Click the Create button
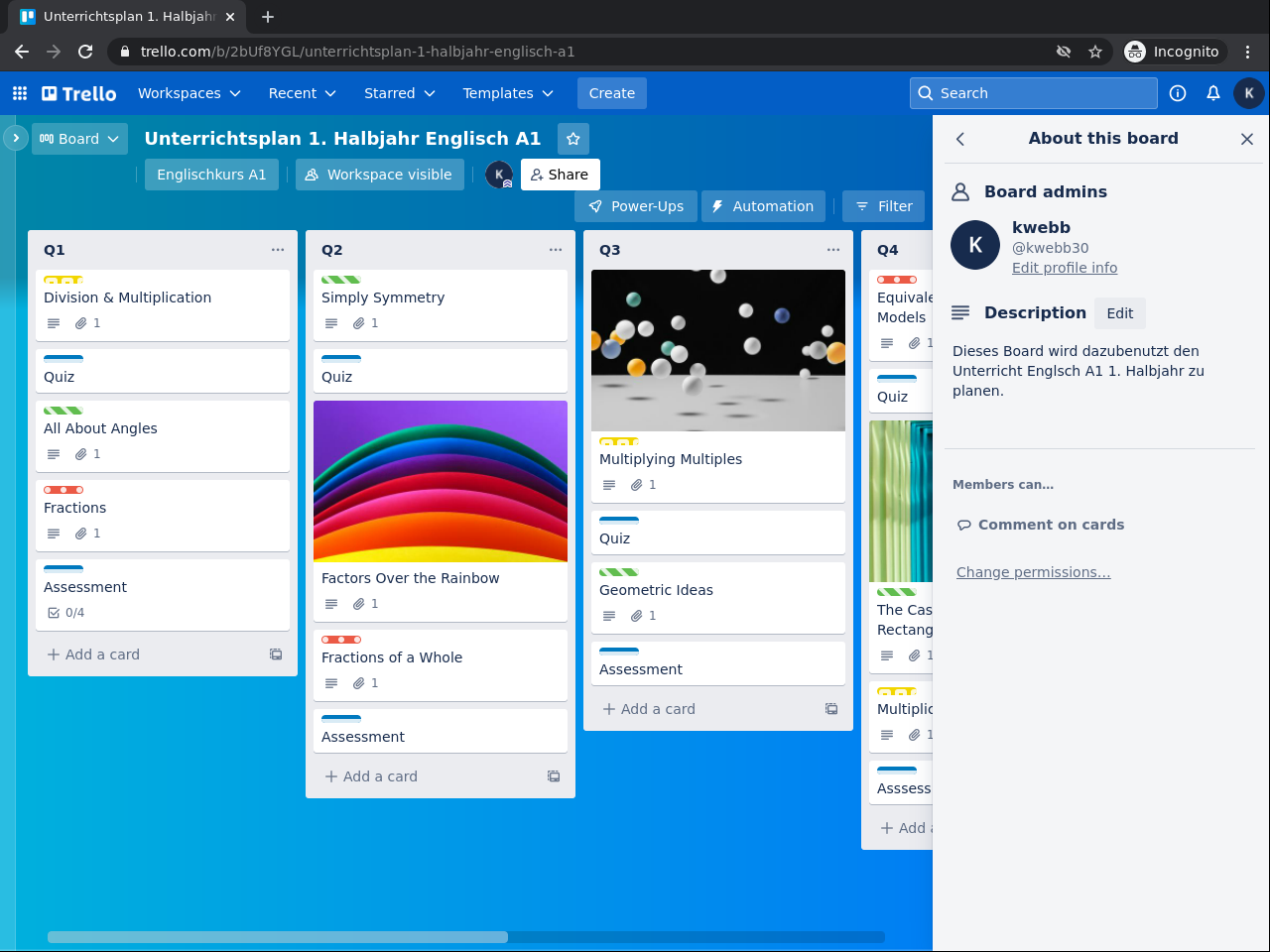The image size is (1270, 952). [x=612, y=93]
